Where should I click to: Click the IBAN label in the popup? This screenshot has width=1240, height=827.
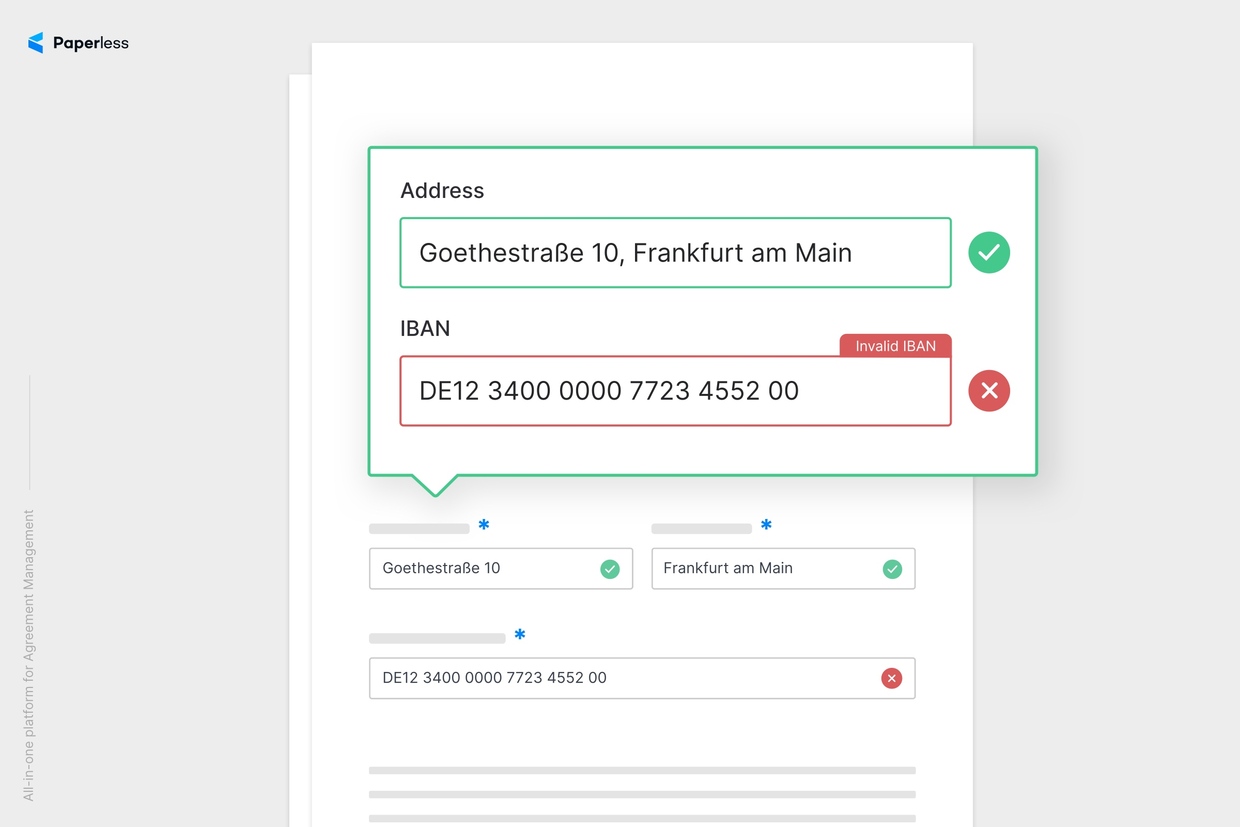[425, 329]
